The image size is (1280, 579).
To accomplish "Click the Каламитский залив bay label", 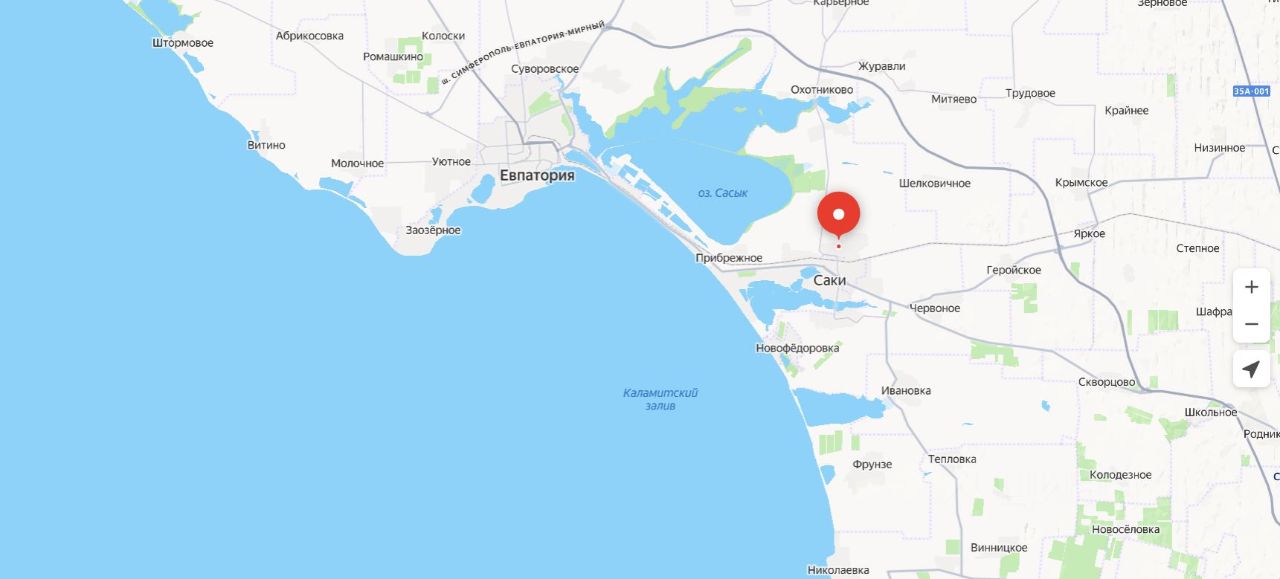I will point(660,399).
